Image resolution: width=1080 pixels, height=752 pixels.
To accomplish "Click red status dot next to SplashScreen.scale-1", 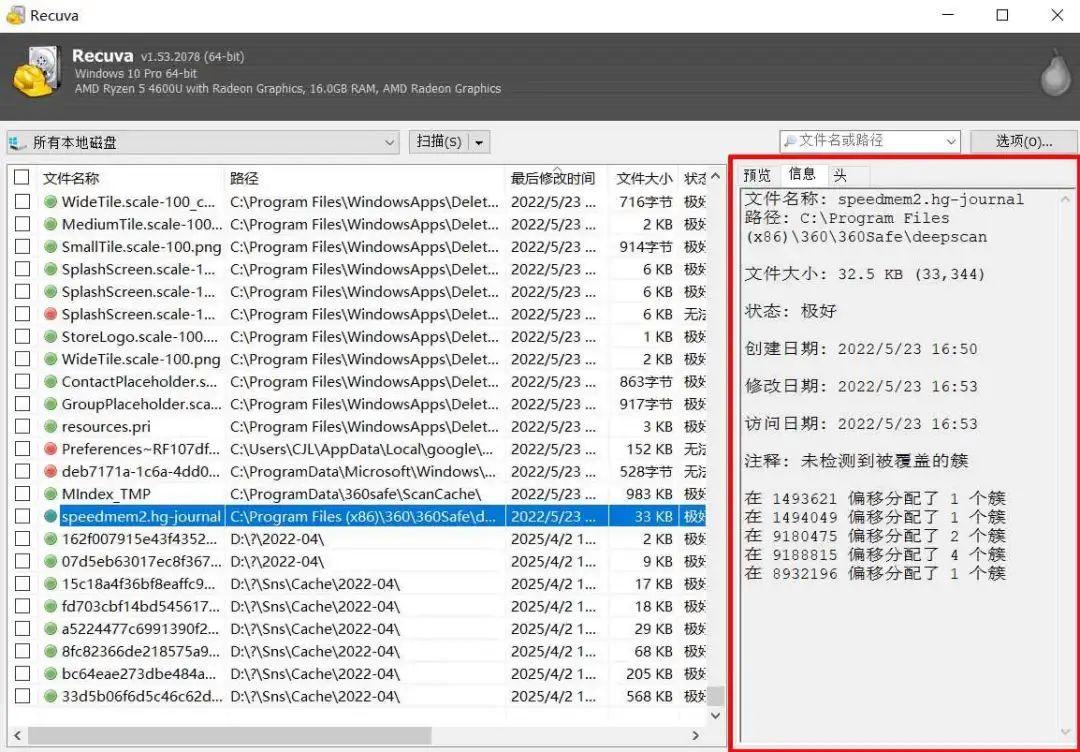I will tap(49, 313).
